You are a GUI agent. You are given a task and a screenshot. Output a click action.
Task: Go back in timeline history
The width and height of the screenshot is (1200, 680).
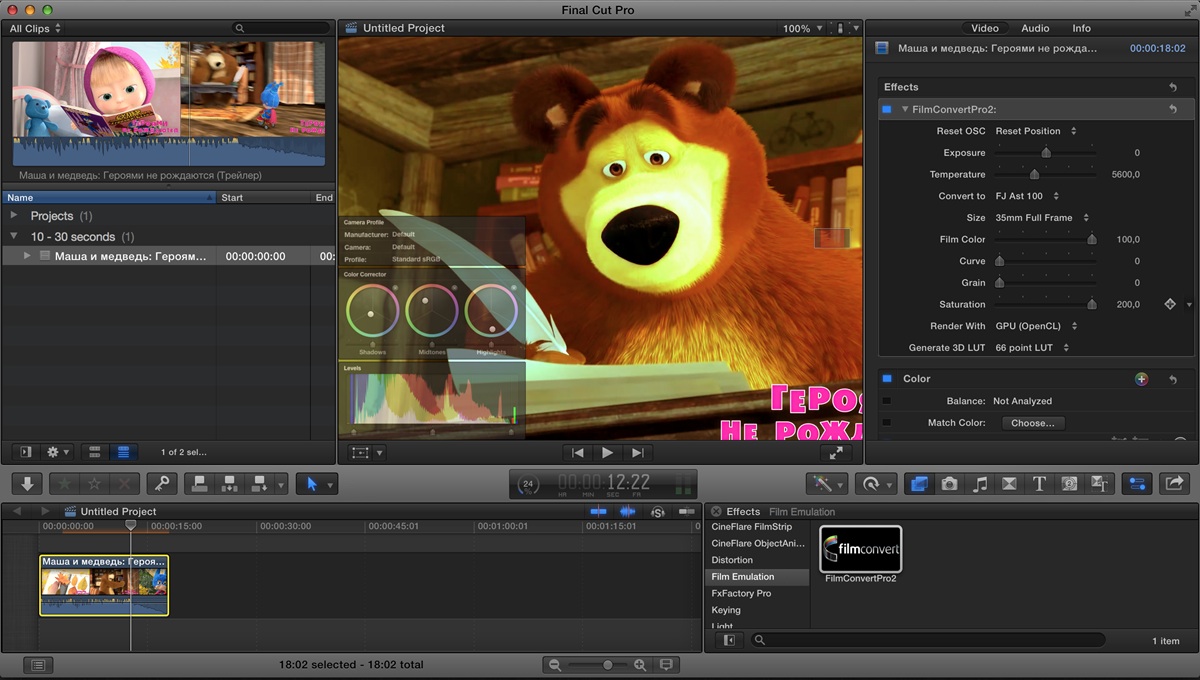point(16,511)
